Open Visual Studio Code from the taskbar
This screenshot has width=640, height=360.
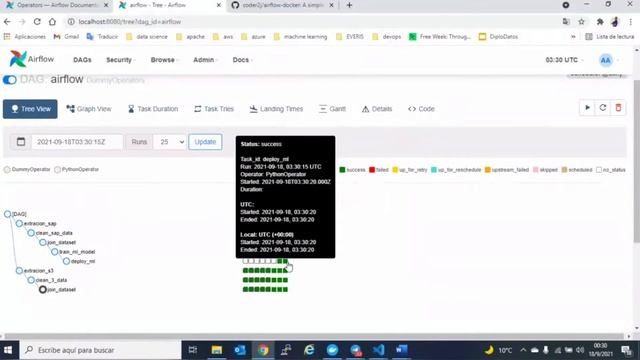tap(378, 350)
